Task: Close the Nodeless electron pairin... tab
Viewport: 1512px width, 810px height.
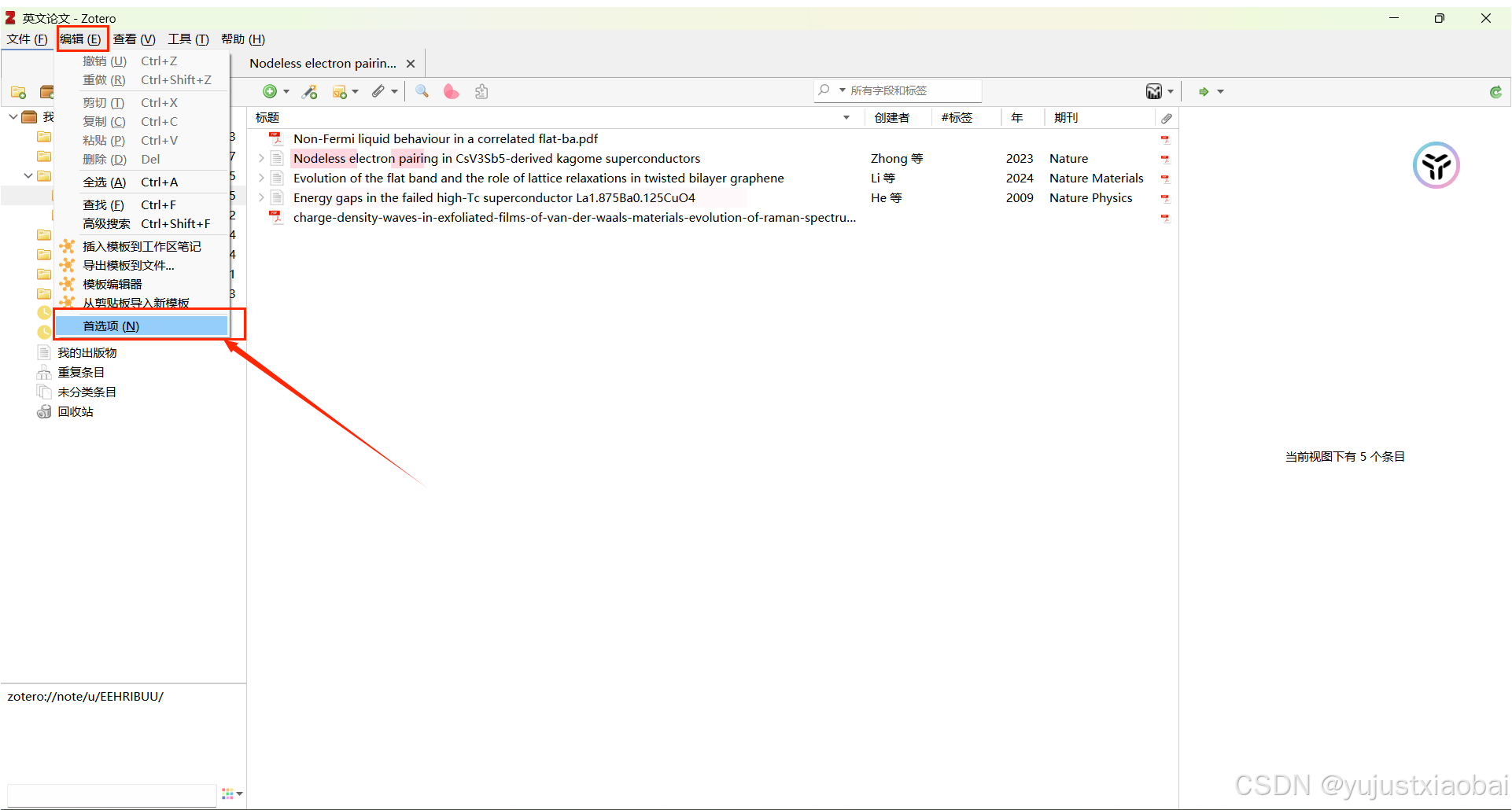Action: click(x=411, y=64)
